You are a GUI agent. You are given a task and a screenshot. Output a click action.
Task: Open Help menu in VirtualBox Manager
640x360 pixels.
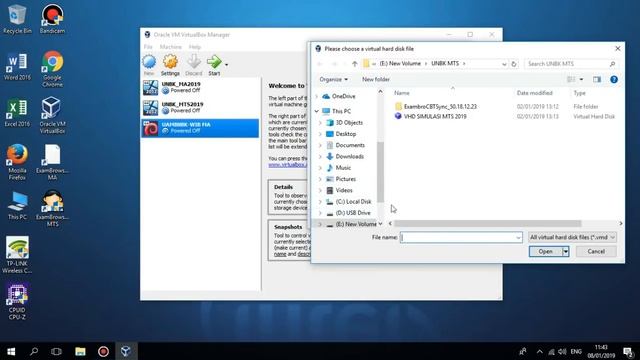[195, 47]
